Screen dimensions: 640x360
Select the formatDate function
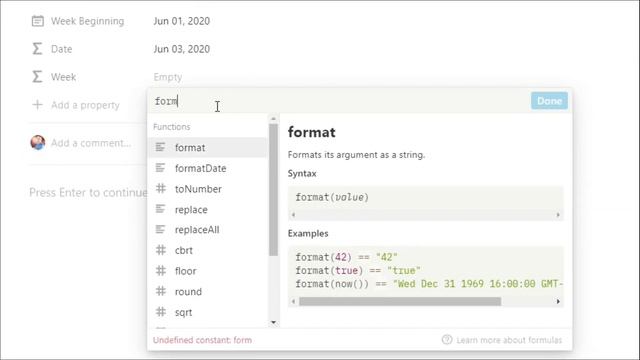tap(208, 168)
